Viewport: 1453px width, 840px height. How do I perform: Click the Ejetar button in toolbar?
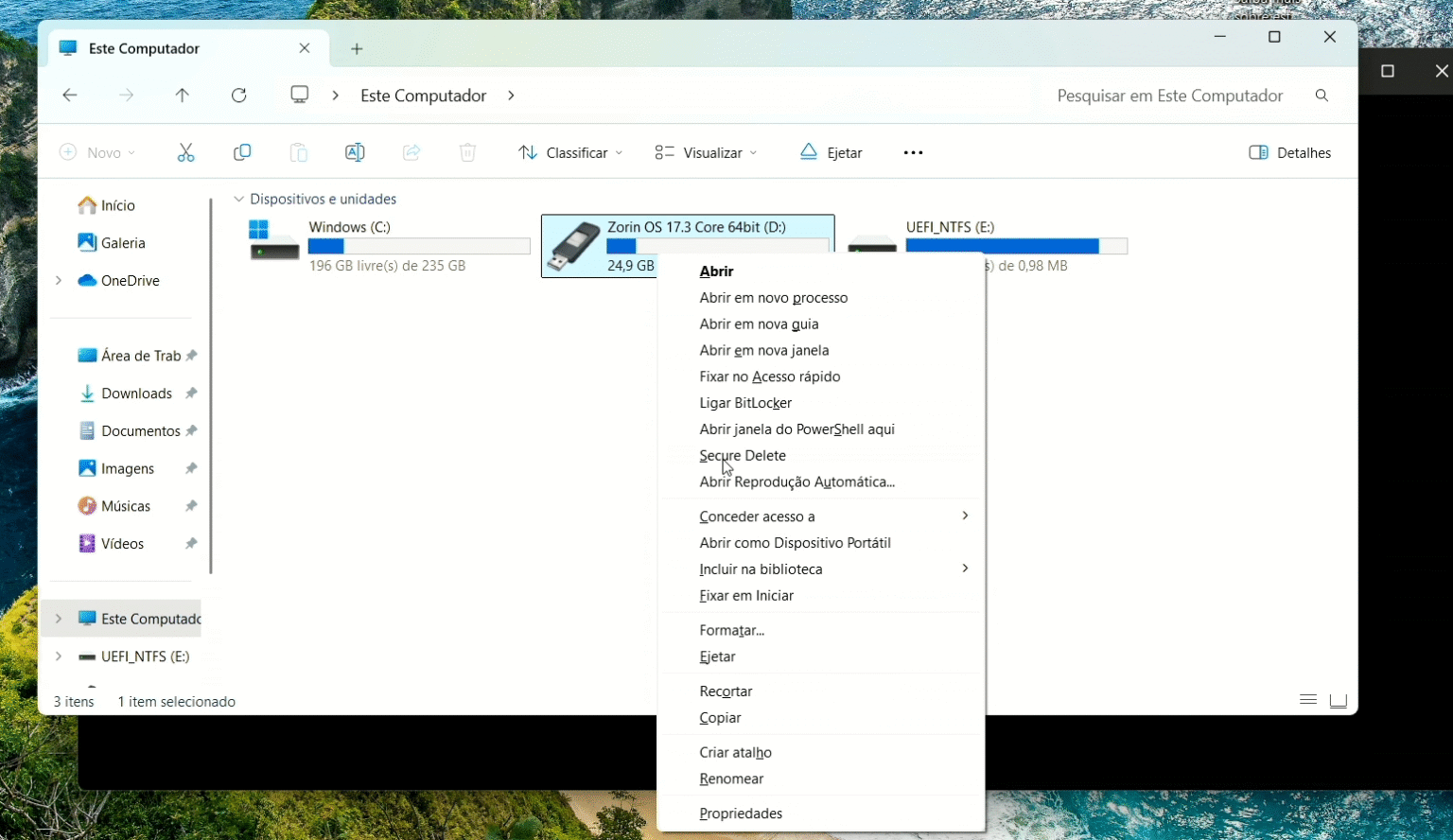click(x=832, y=152)
